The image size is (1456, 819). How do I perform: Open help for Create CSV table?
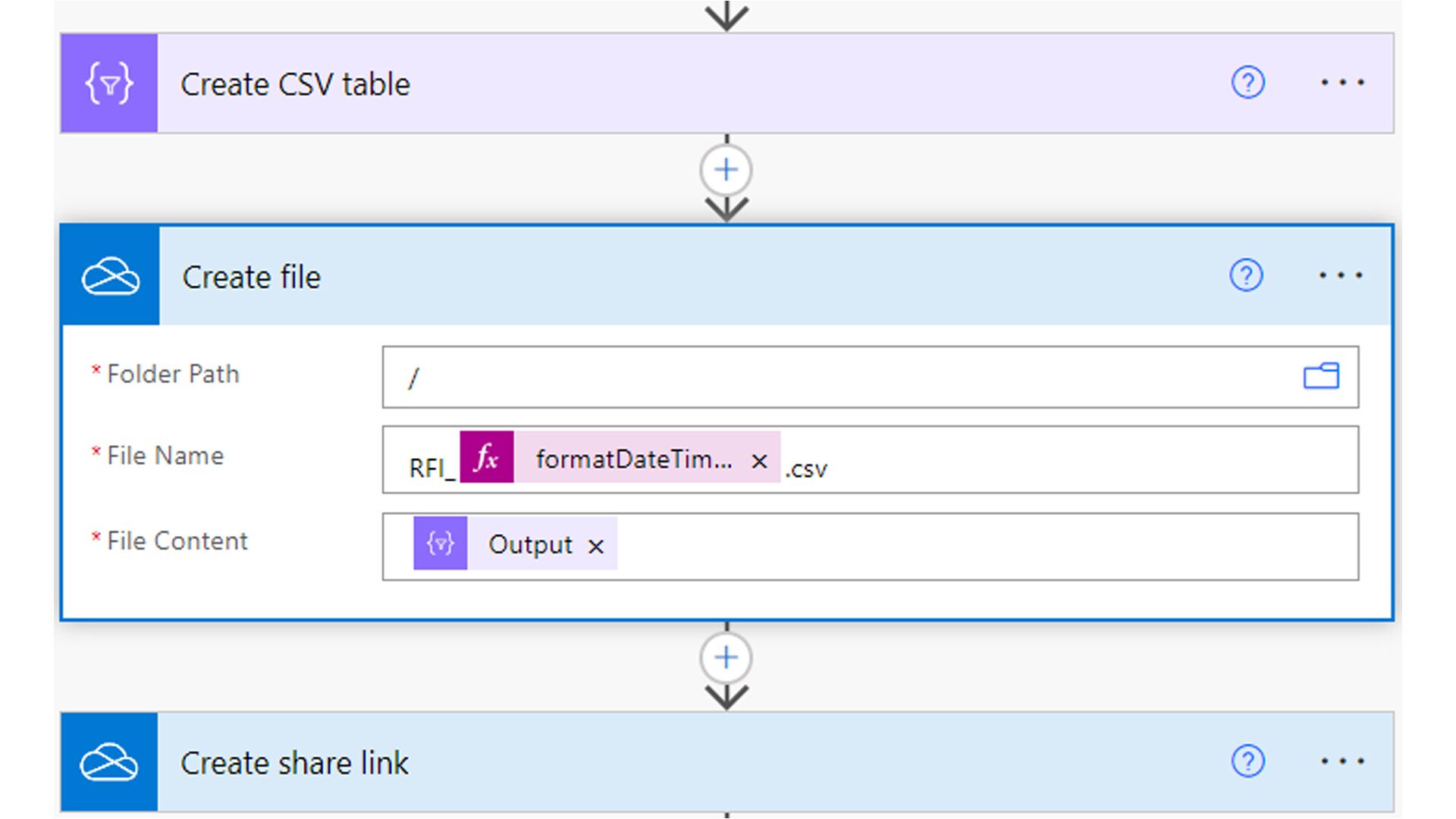pos(1247,83)
